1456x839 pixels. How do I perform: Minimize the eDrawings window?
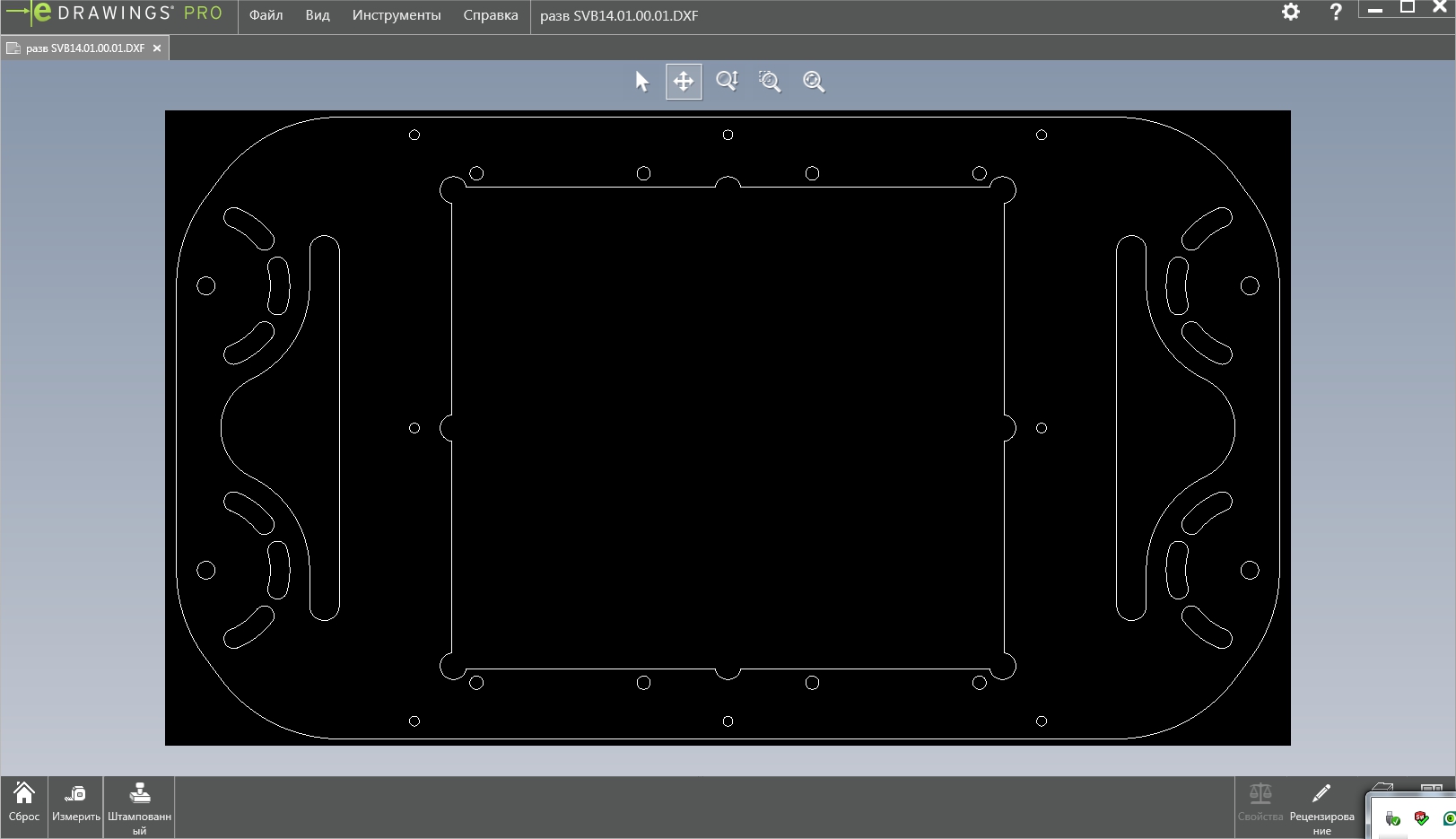click(x=1375, y=8)
